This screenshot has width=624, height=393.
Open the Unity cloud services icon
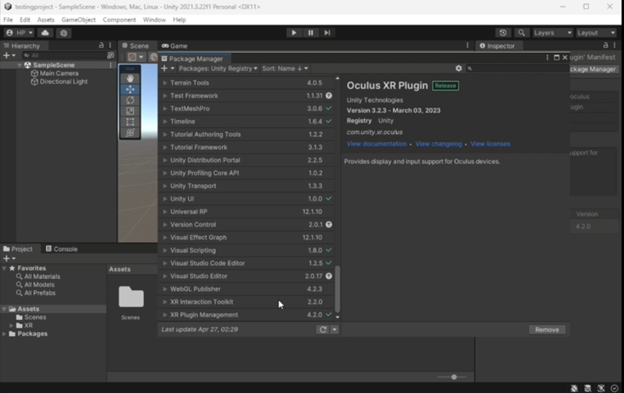point(45,33)
